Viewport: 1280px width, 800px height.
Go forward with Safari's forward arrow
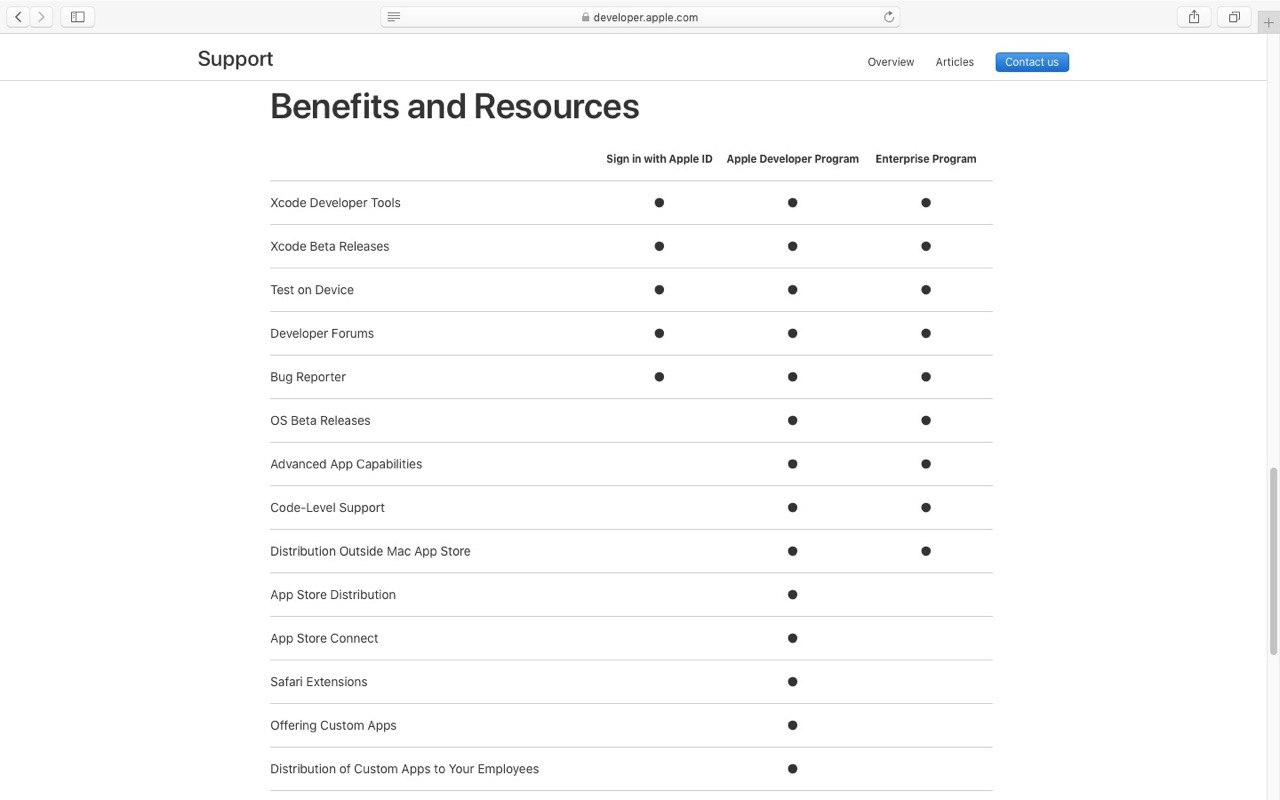point(41,17)
